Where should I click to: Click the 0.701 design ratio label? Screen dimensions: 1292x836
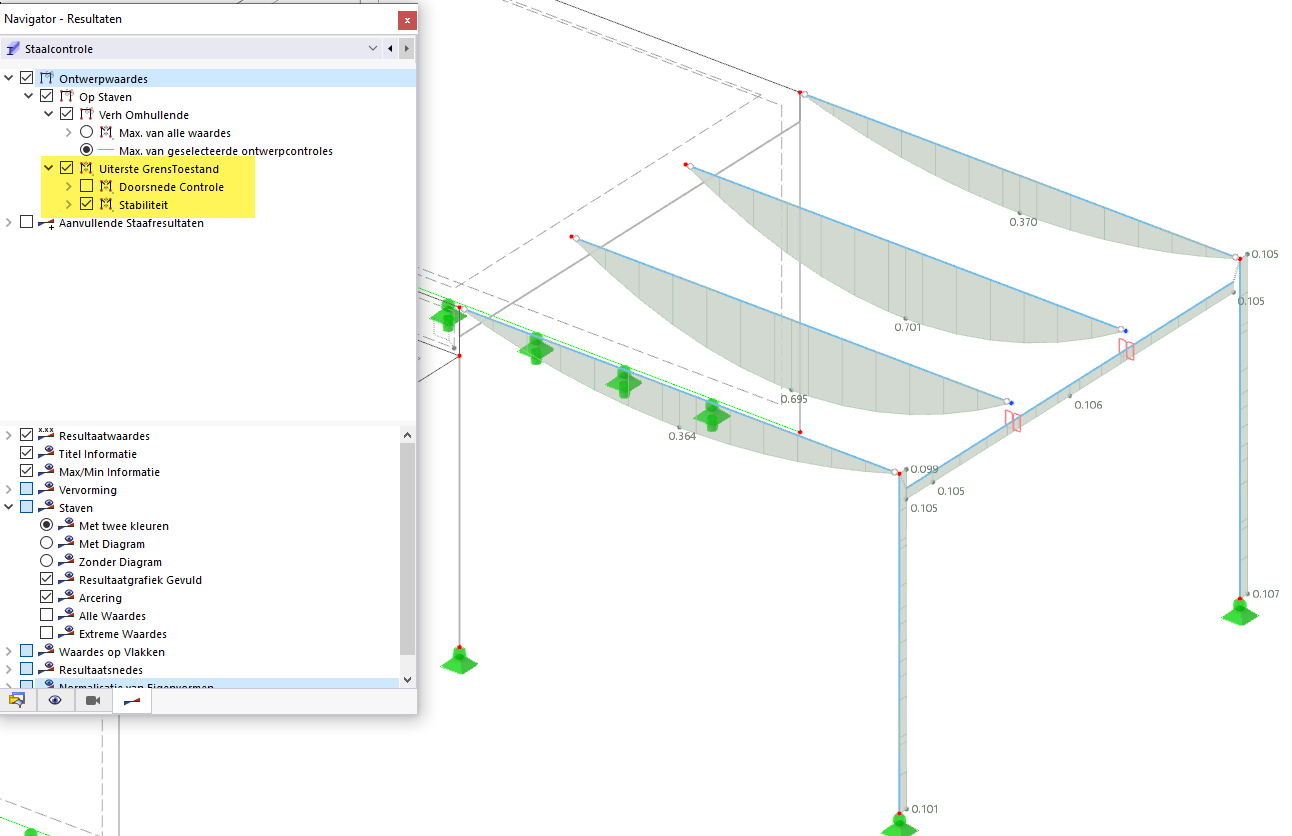coord(908,327)
